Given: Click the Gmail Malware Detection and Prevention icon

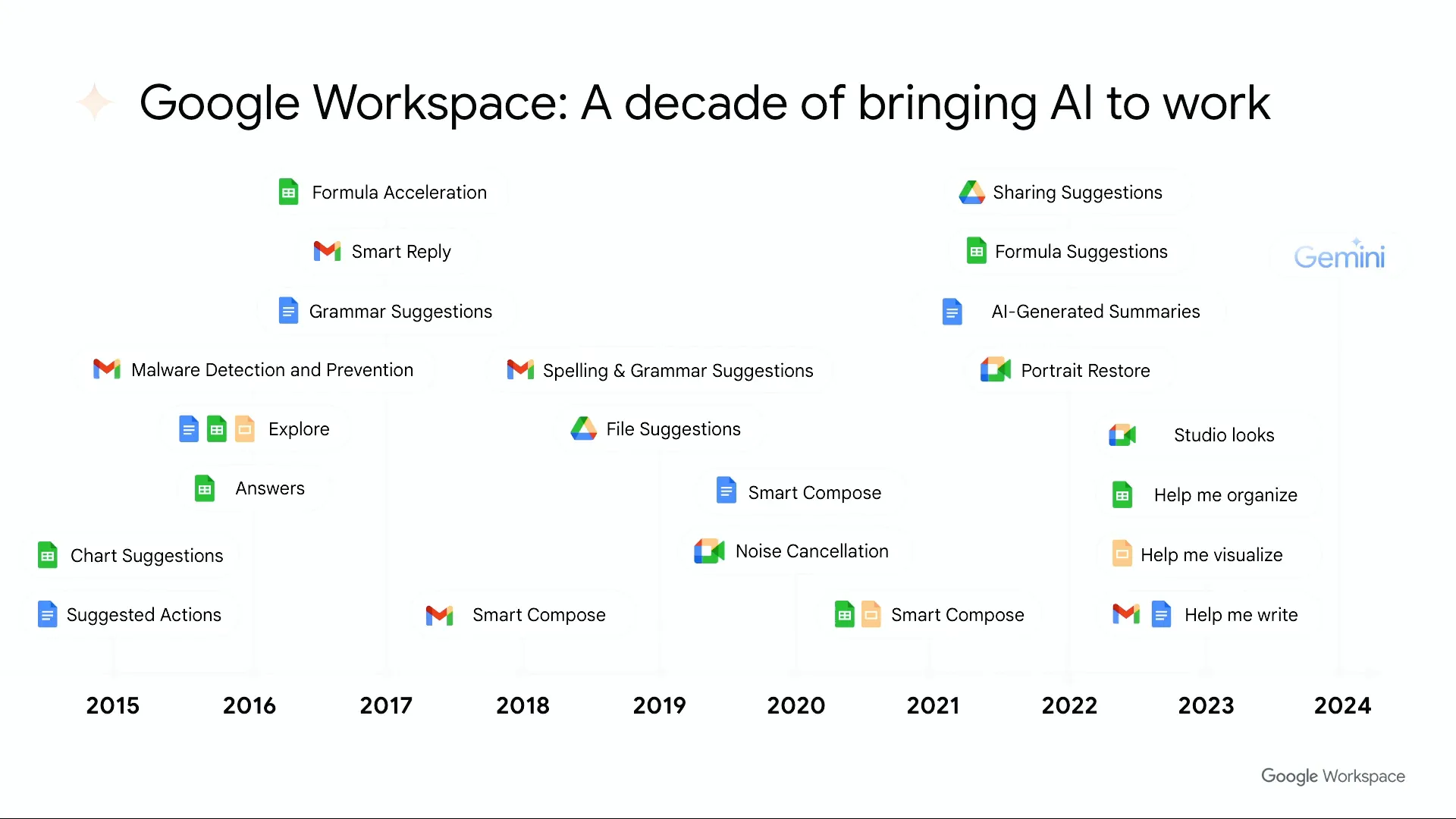Looking at the screenshot, I should pos(106,369).
